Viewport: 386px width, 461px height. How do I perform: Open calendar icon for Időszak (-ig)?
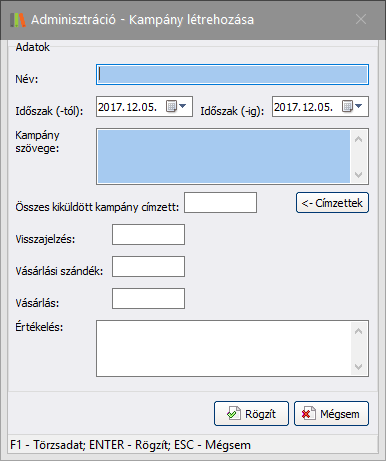coord(347,107)
